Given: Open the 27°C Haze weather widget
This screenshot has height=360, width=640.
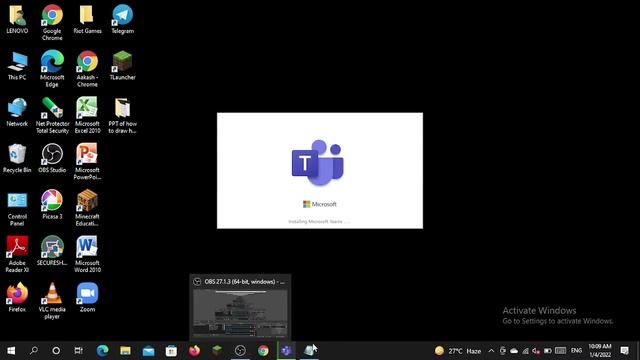Looking at the screenshot, I should [x=458, y=351].
